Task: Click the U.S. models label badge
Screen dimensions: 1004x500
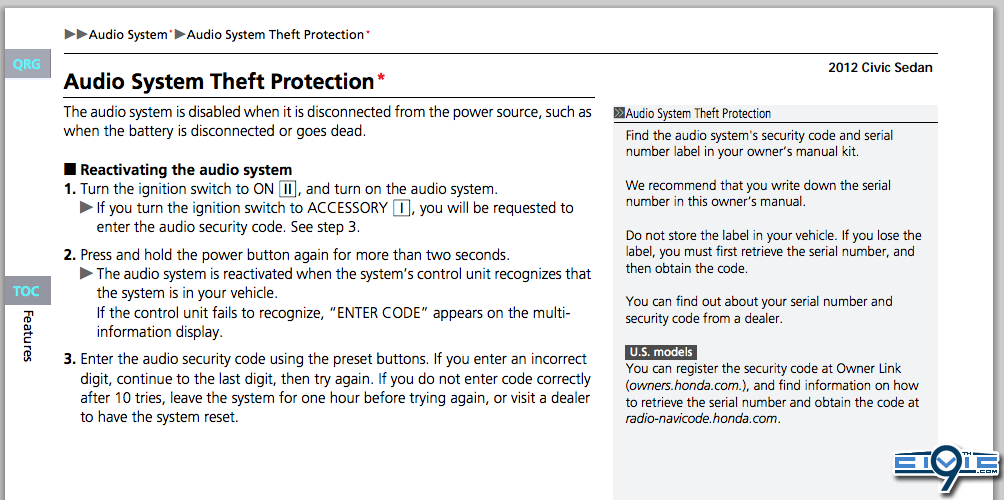Action: click(x=661, y=352)
